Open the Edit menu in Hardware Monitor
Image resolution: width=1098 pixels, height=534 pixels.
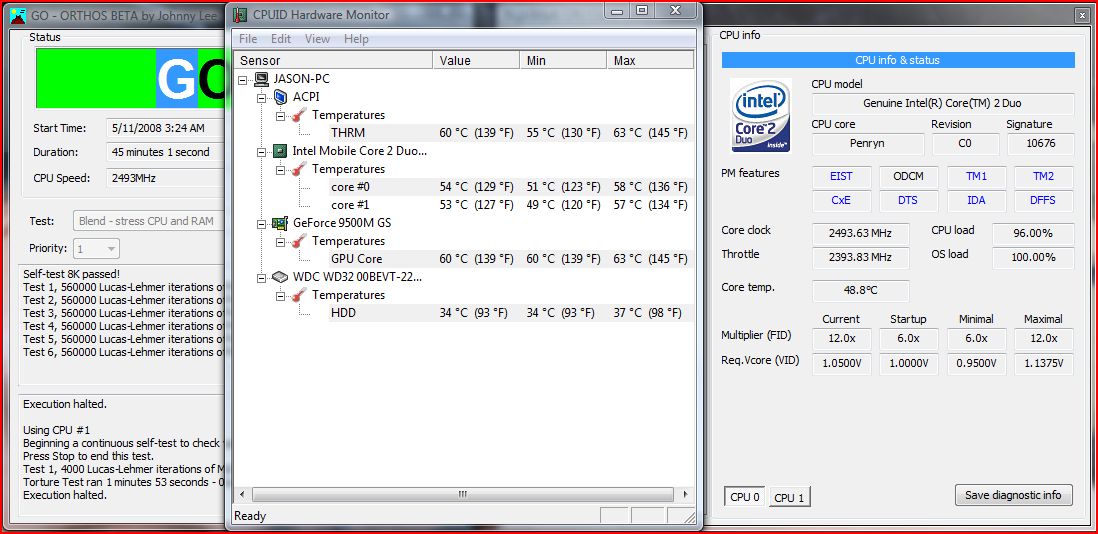point(281,39)
